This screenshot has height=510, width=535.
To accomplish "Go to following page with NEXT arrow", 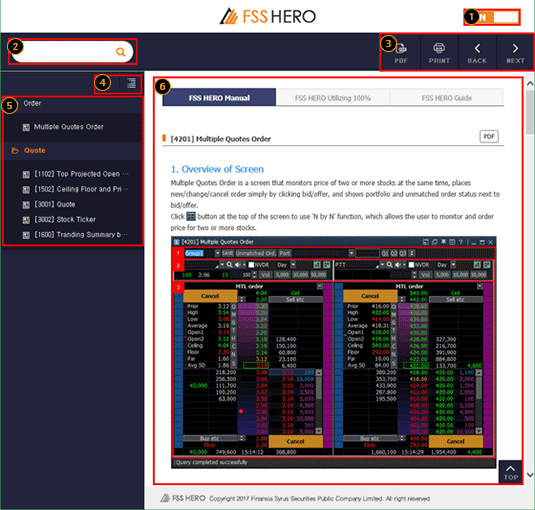I will 515,53.
